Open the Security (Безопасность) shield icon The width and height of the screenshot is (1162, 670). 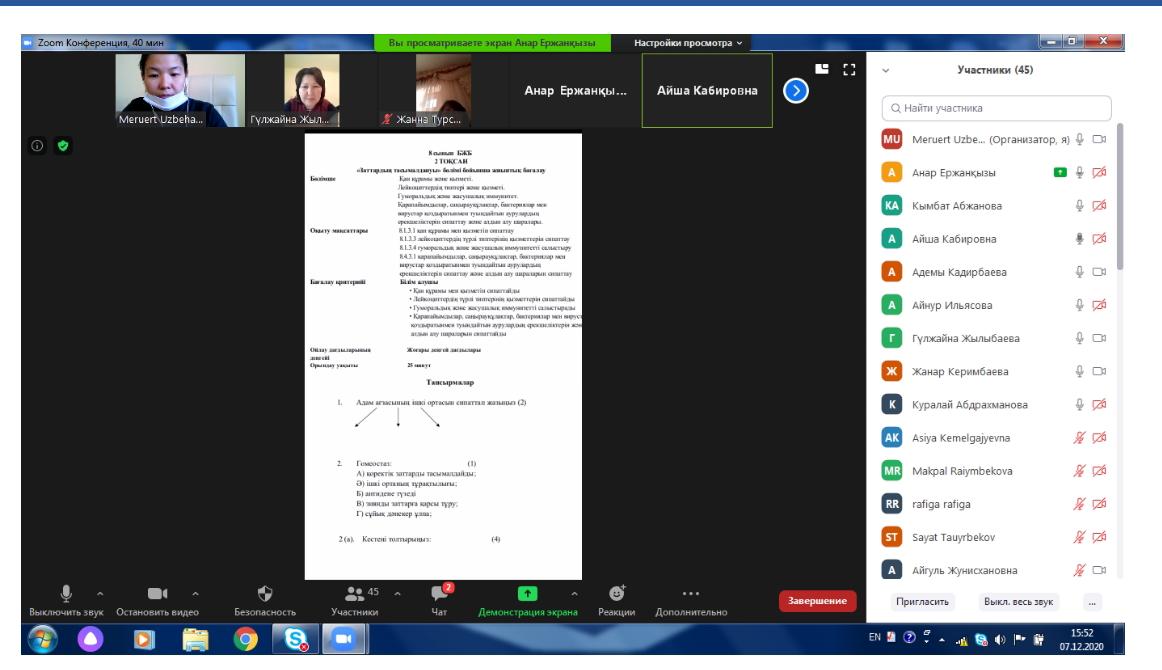click(265, 593)
